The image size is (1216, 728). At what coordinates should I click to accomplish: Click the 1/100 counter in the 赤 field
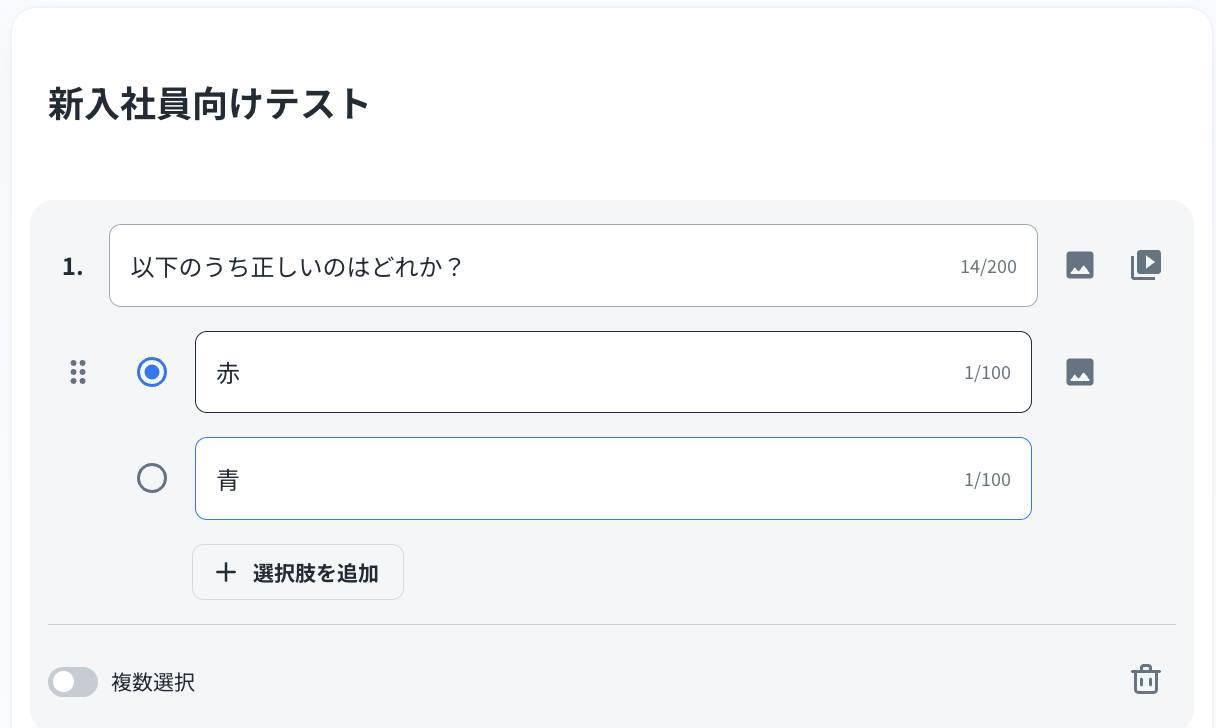[987, 373]
